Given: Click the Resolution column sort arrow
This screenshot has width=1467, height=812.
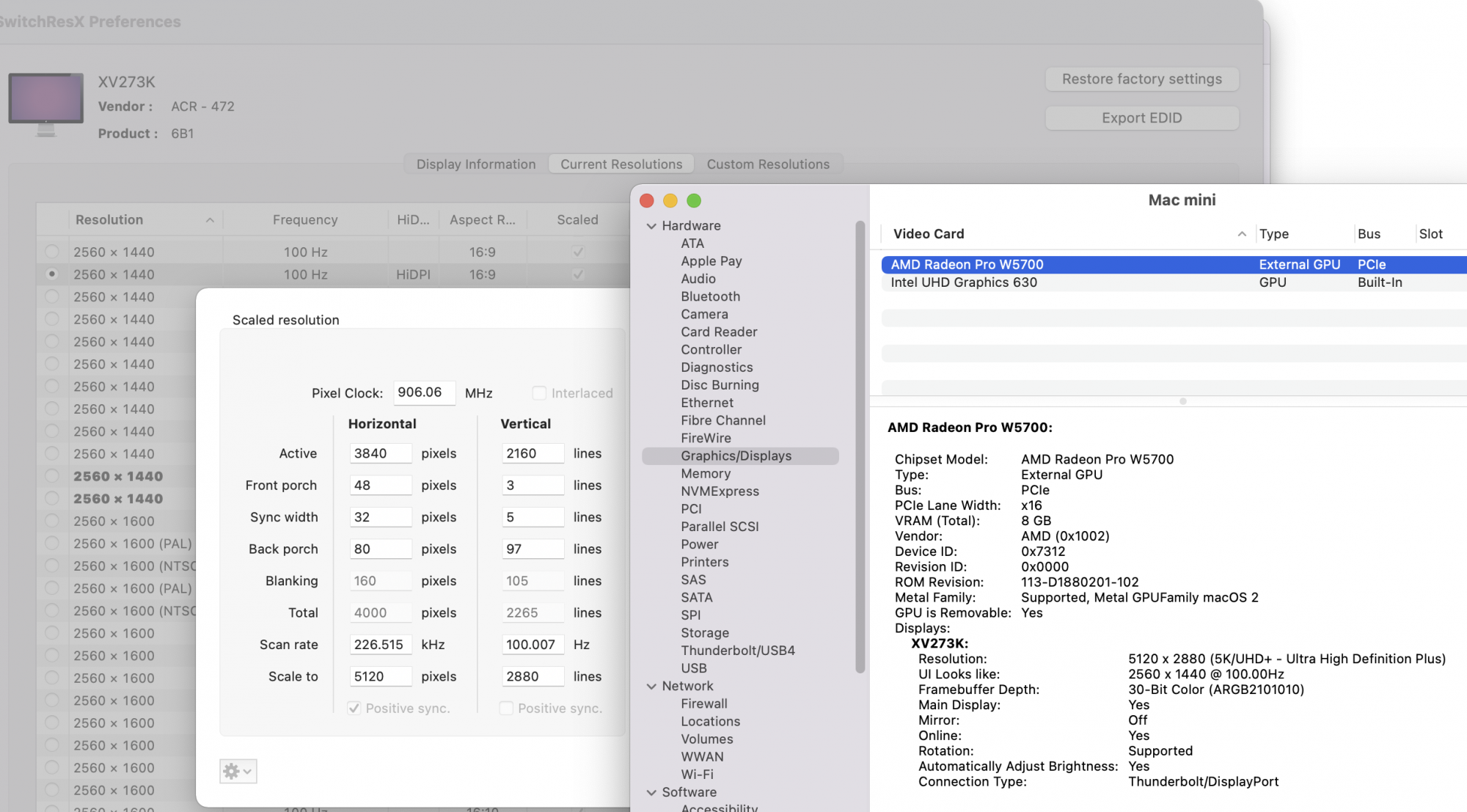Looking at the screenshot, I should click(x=210, y=220).
